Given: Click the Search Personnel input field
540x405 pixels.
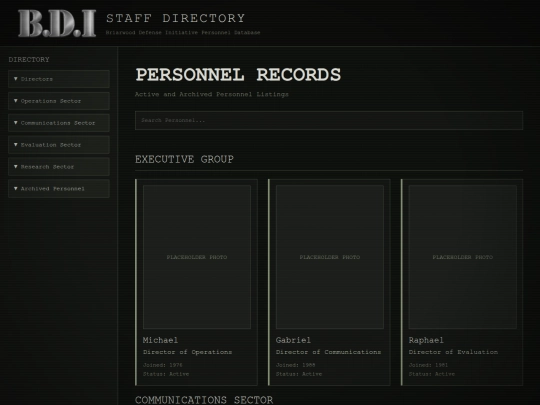Looking at the screenshot, I should 329,120.
